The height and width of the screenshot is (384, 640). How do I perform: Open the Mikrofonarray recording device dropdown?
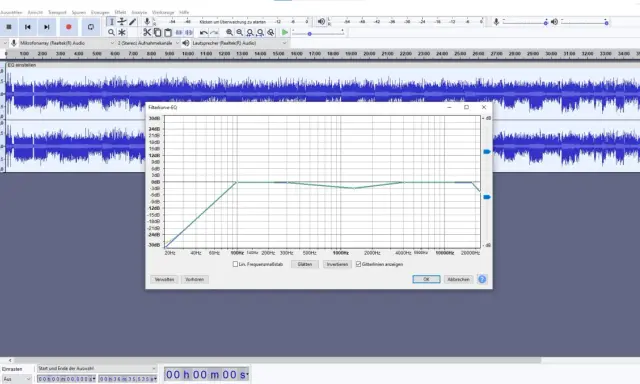click(67, 43)
